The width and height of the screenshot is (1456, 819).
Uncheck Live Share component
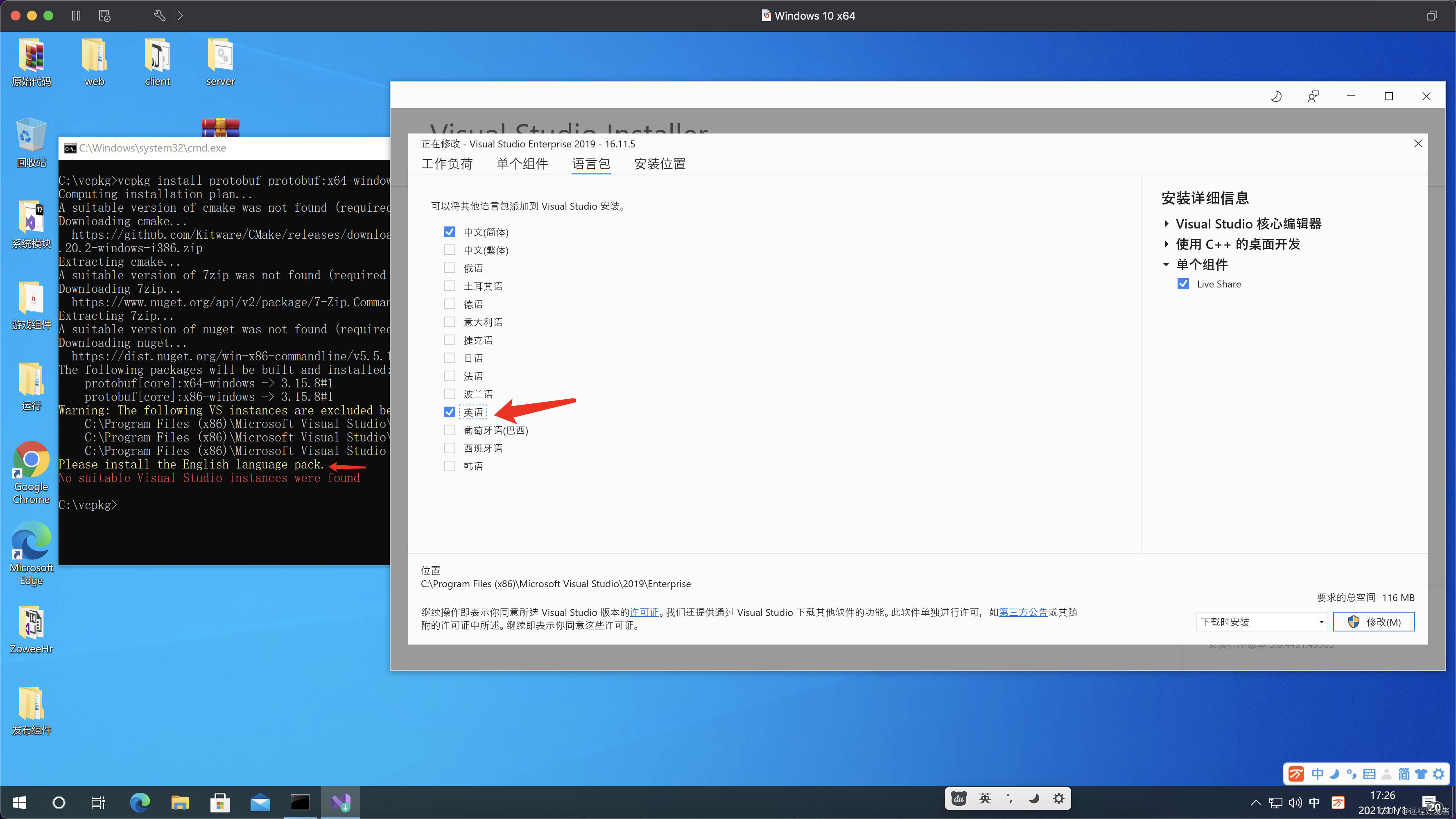[1183, 284]
